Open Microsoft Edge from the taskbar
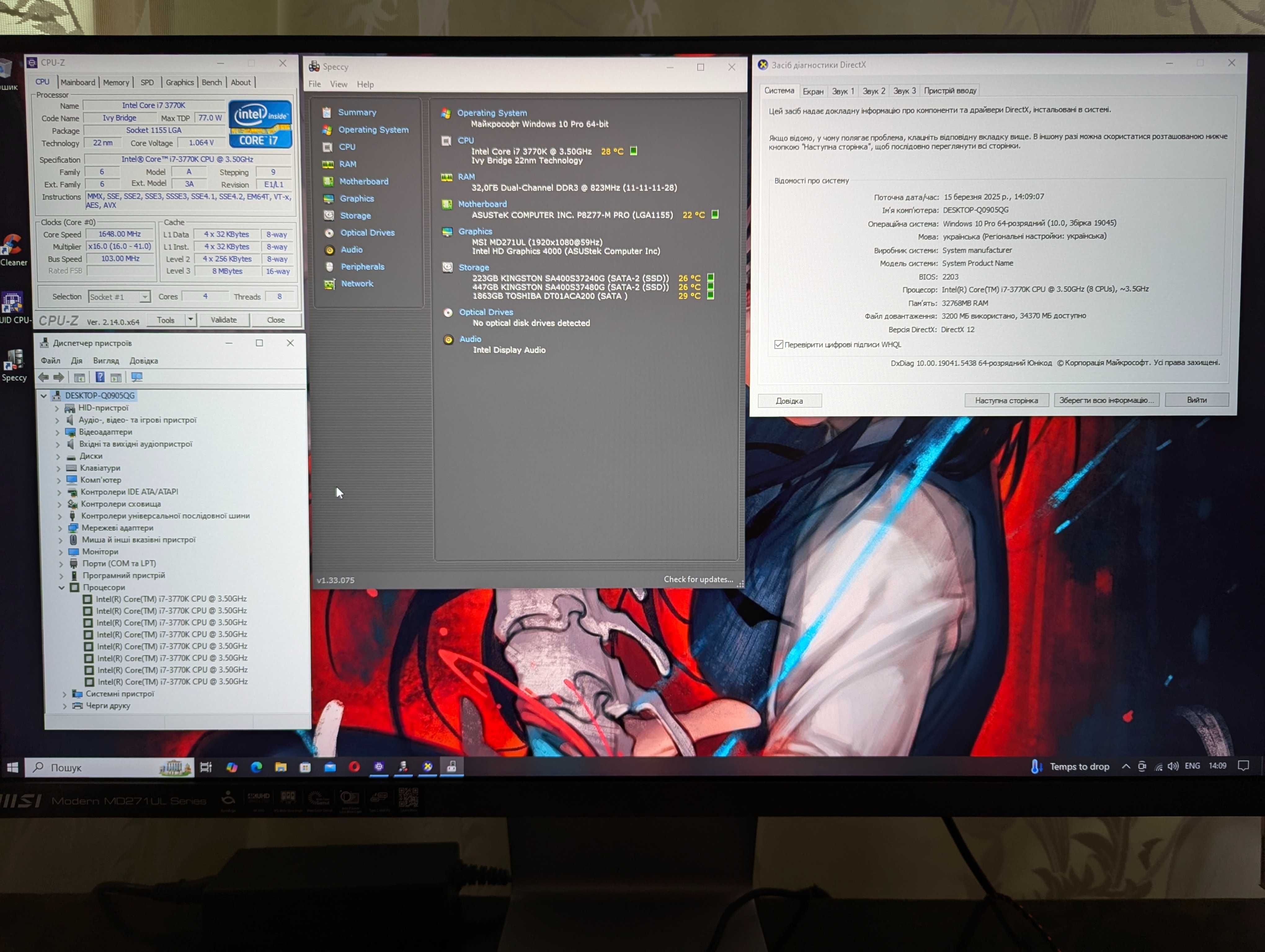 [x=256, y=767]
